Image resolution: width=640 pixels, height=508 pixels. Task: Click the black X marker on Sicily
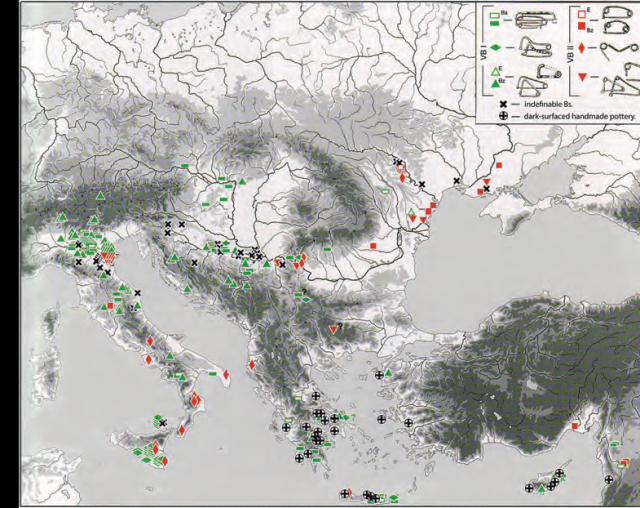click(161, 424)
